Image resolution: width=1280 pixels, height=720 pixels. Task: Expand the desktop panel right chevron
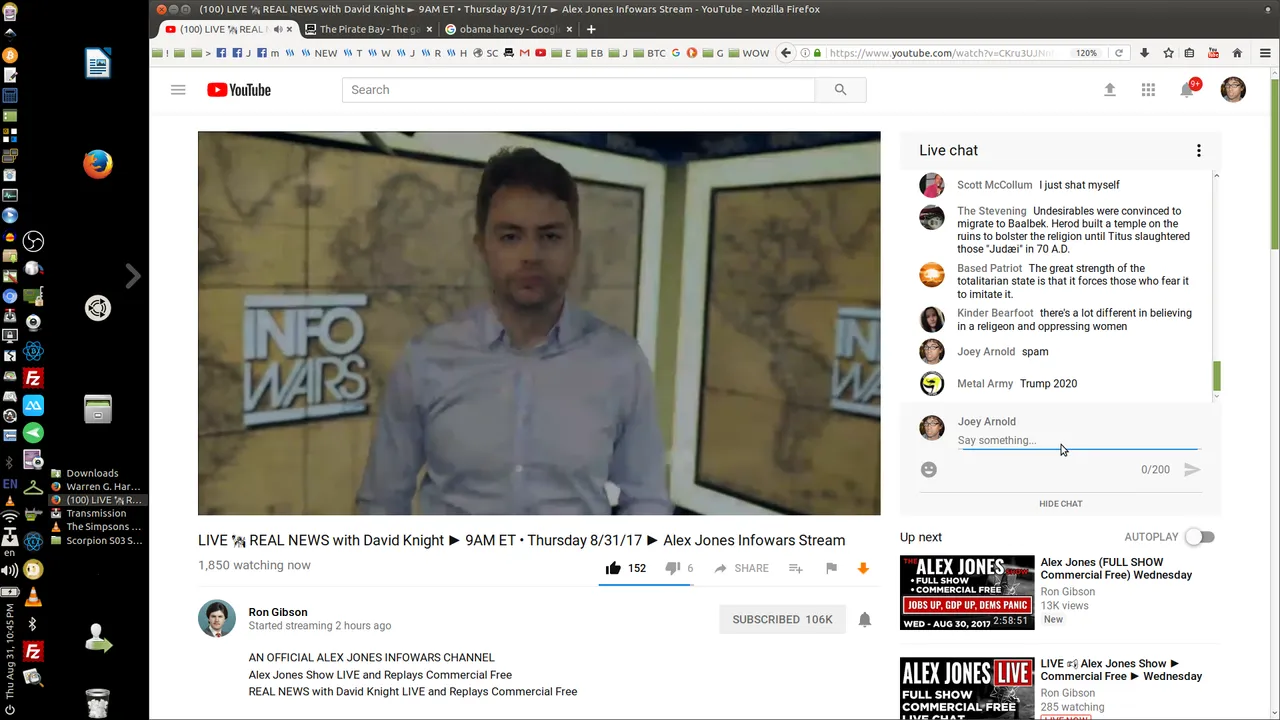pos(133,276)
